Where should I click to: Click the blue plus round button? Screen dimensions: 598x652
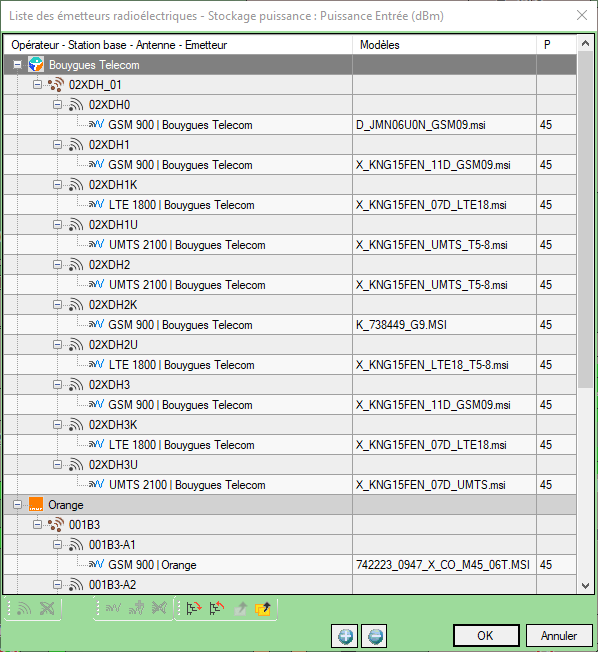point(345,636)
